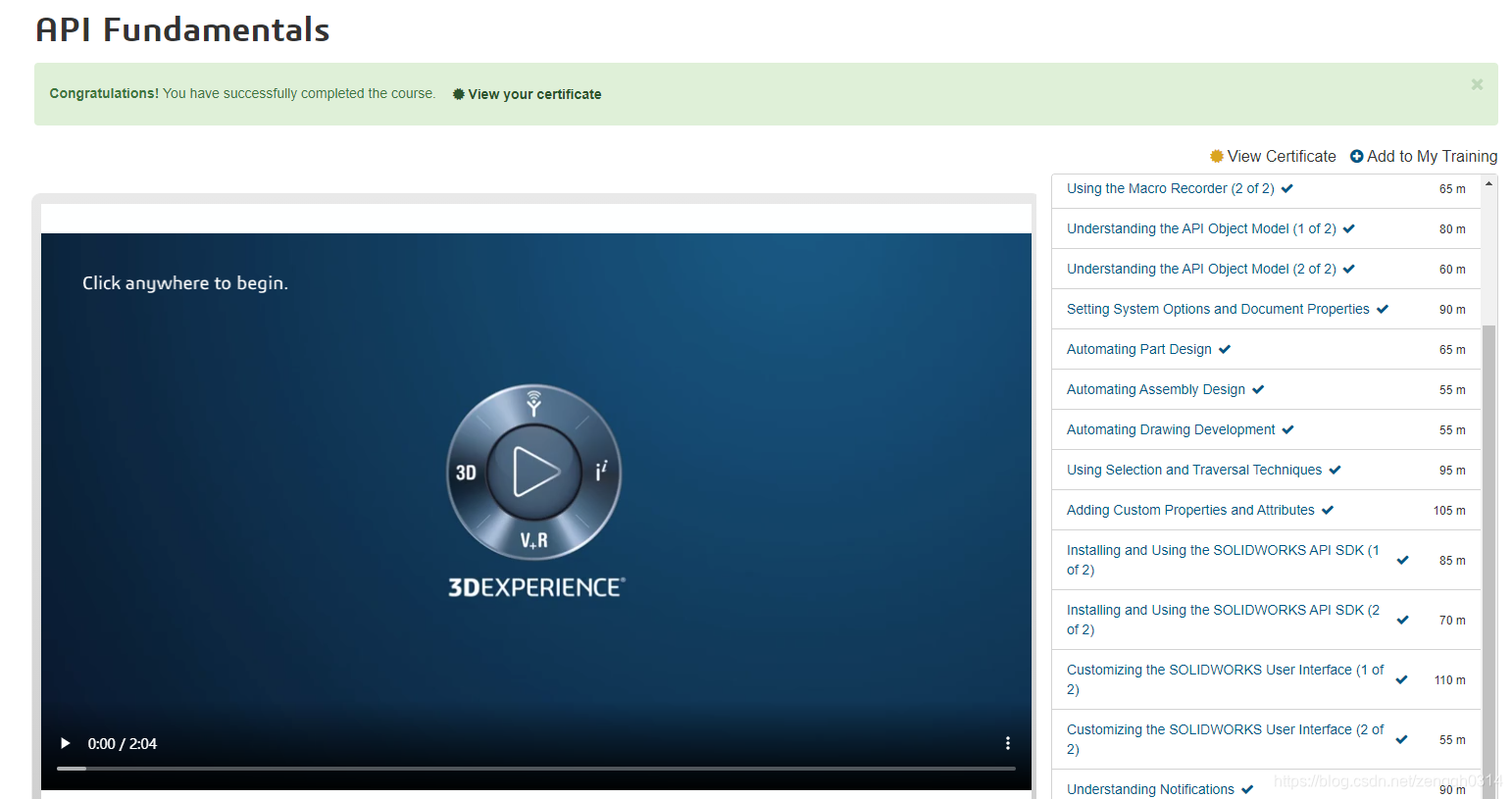Play the video with the small play icon
1512x799 pixels.
pyautogui.click(x=66, y=743)
